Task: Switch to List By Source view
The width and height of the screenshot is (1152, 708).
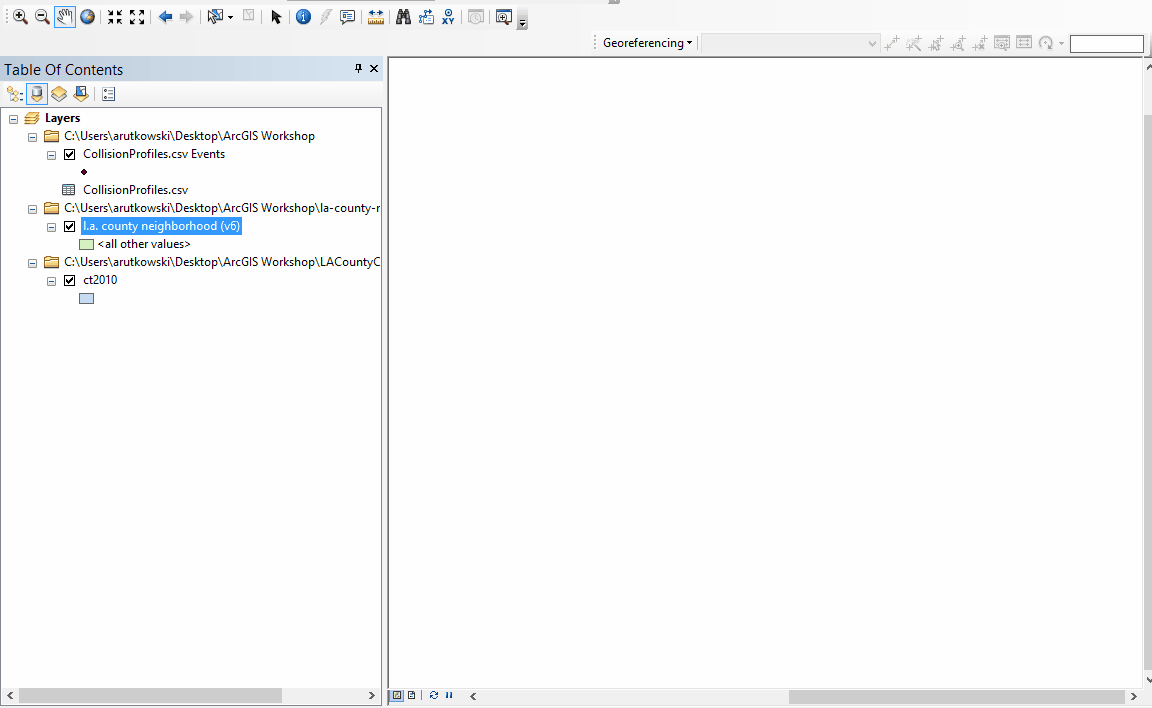Action: [37, 94]
